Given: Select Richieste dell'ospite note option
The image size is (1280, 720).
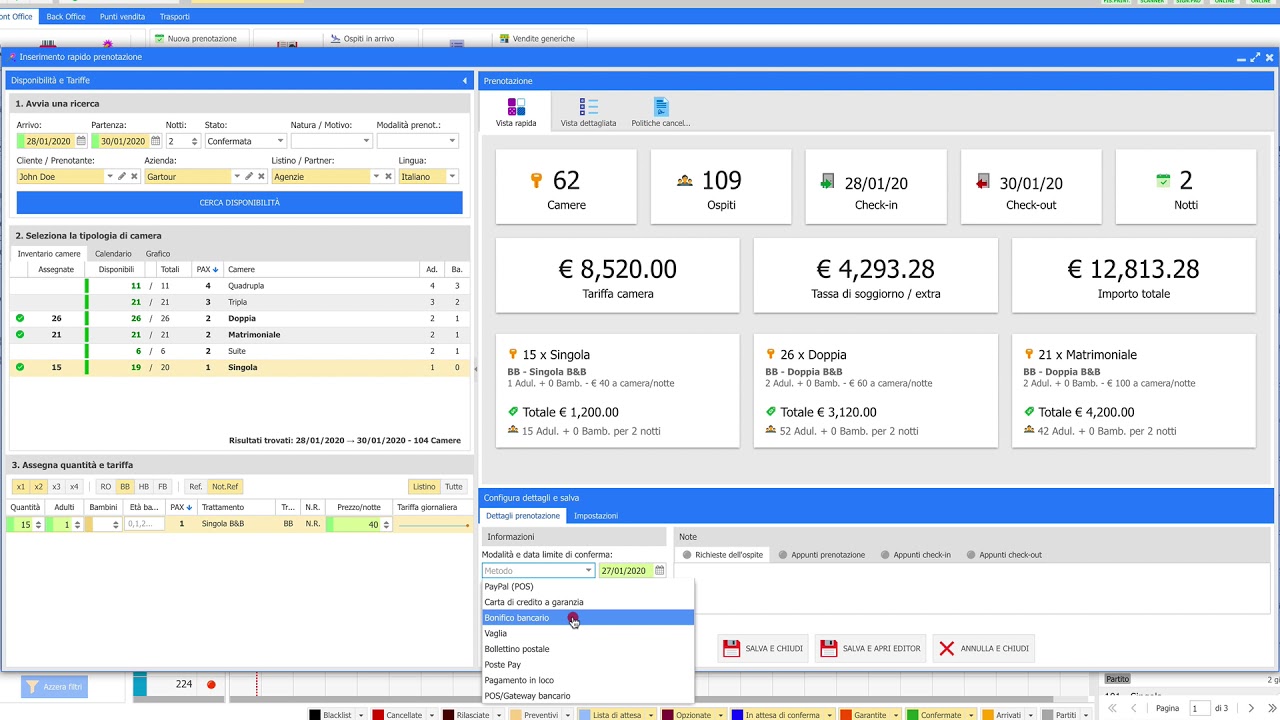Looking at the screenshot, I should tap(722, 555).
